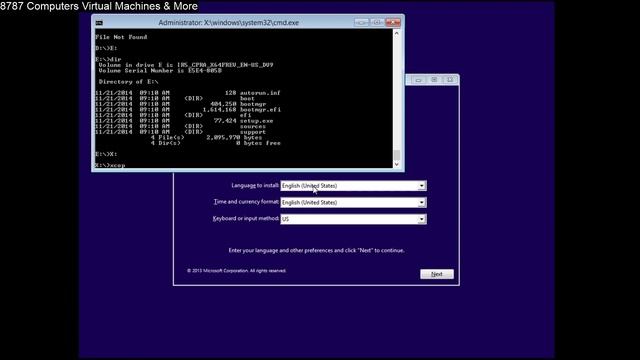Close the cmd.exe window
Screen dimensions: 640x360
(393, 22)
